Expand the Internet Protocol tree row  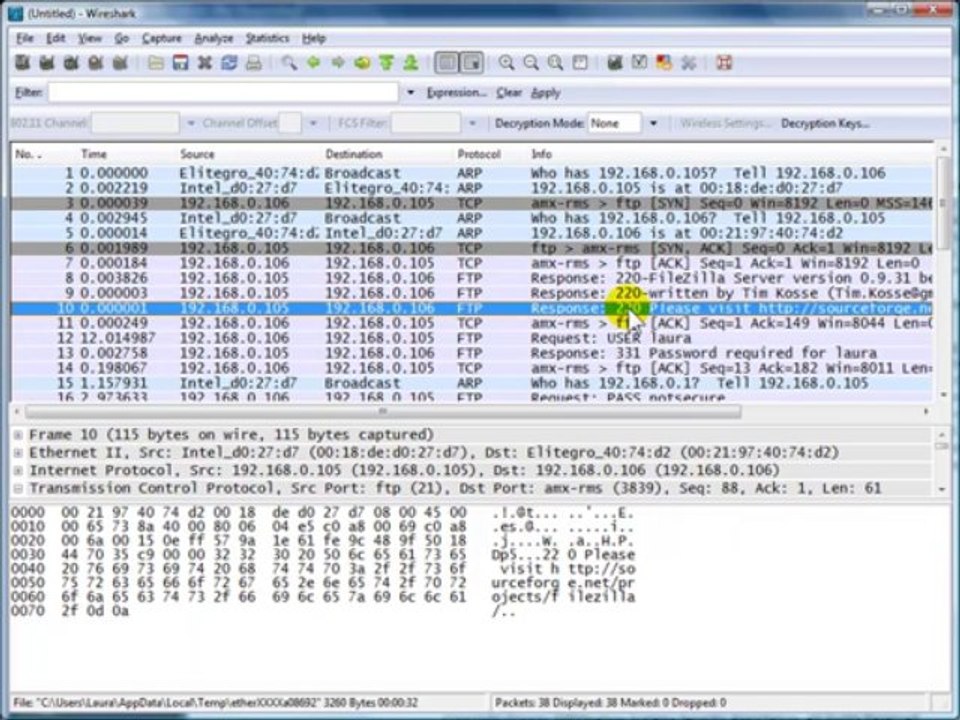click(18, 471)
